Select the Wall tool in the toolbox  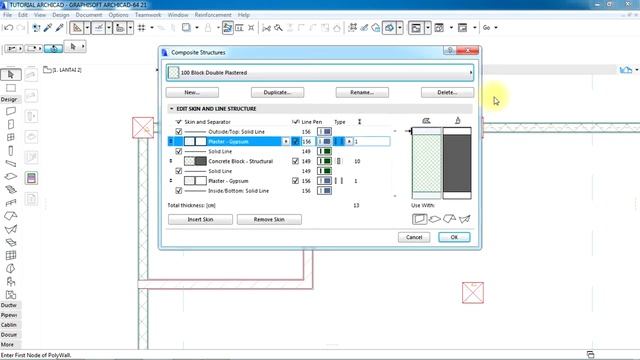pyautogui.click(x=11, y=111)
